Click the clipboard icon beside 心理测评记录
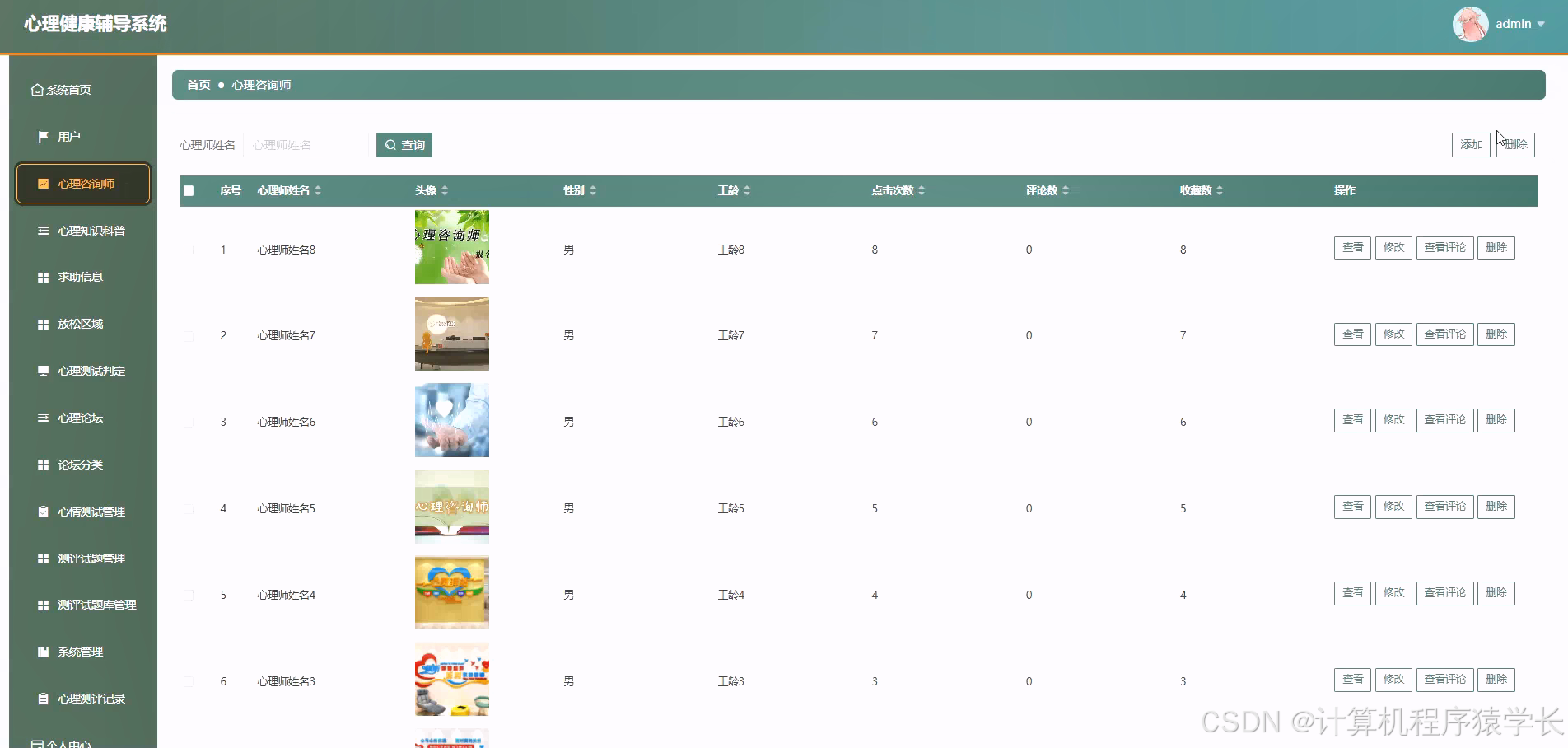Image resolution: width=1568 pixels, height=748 pixels. click(44, 699)
